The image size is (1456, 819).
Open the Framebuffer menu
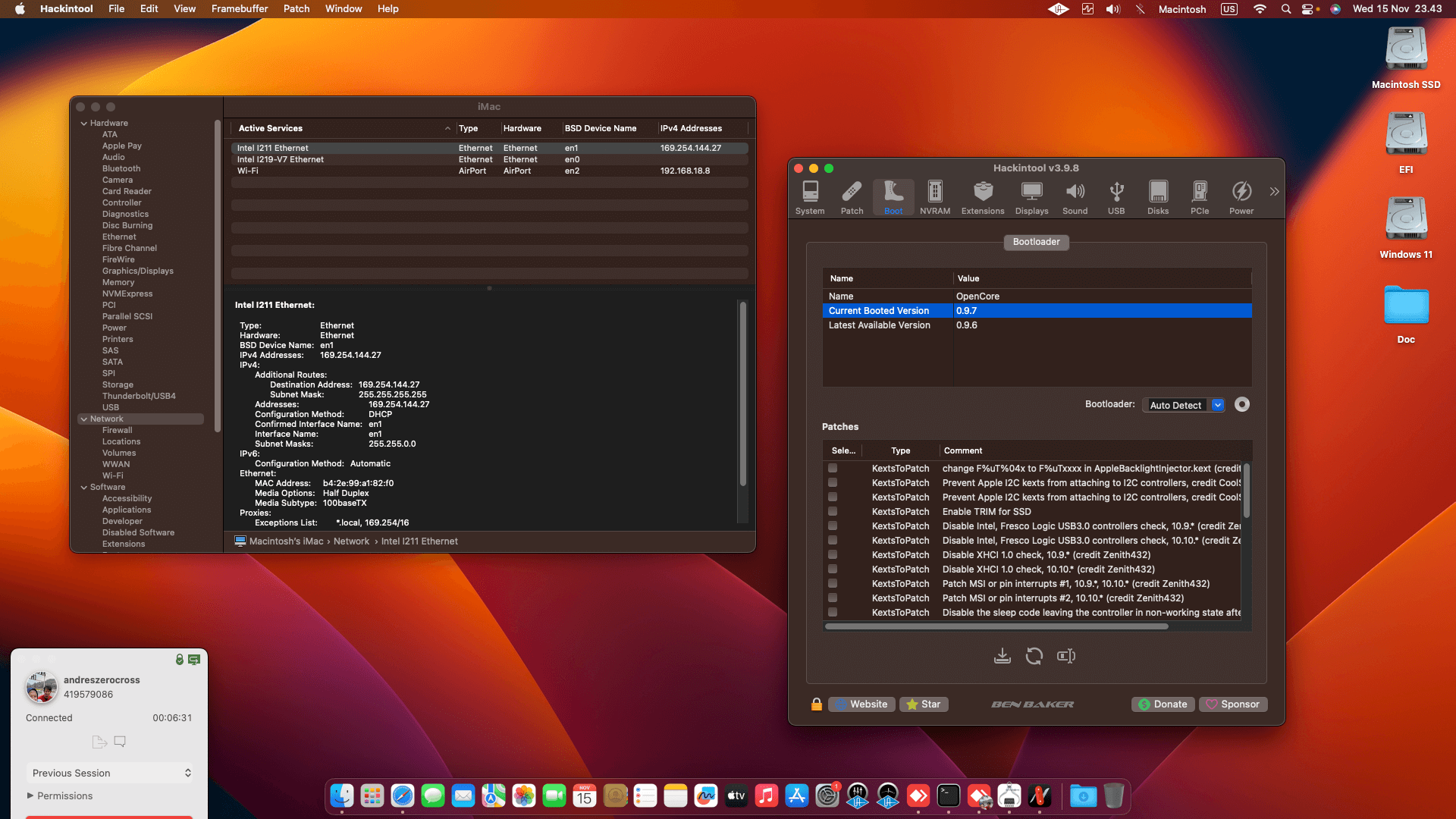point(240,9)
